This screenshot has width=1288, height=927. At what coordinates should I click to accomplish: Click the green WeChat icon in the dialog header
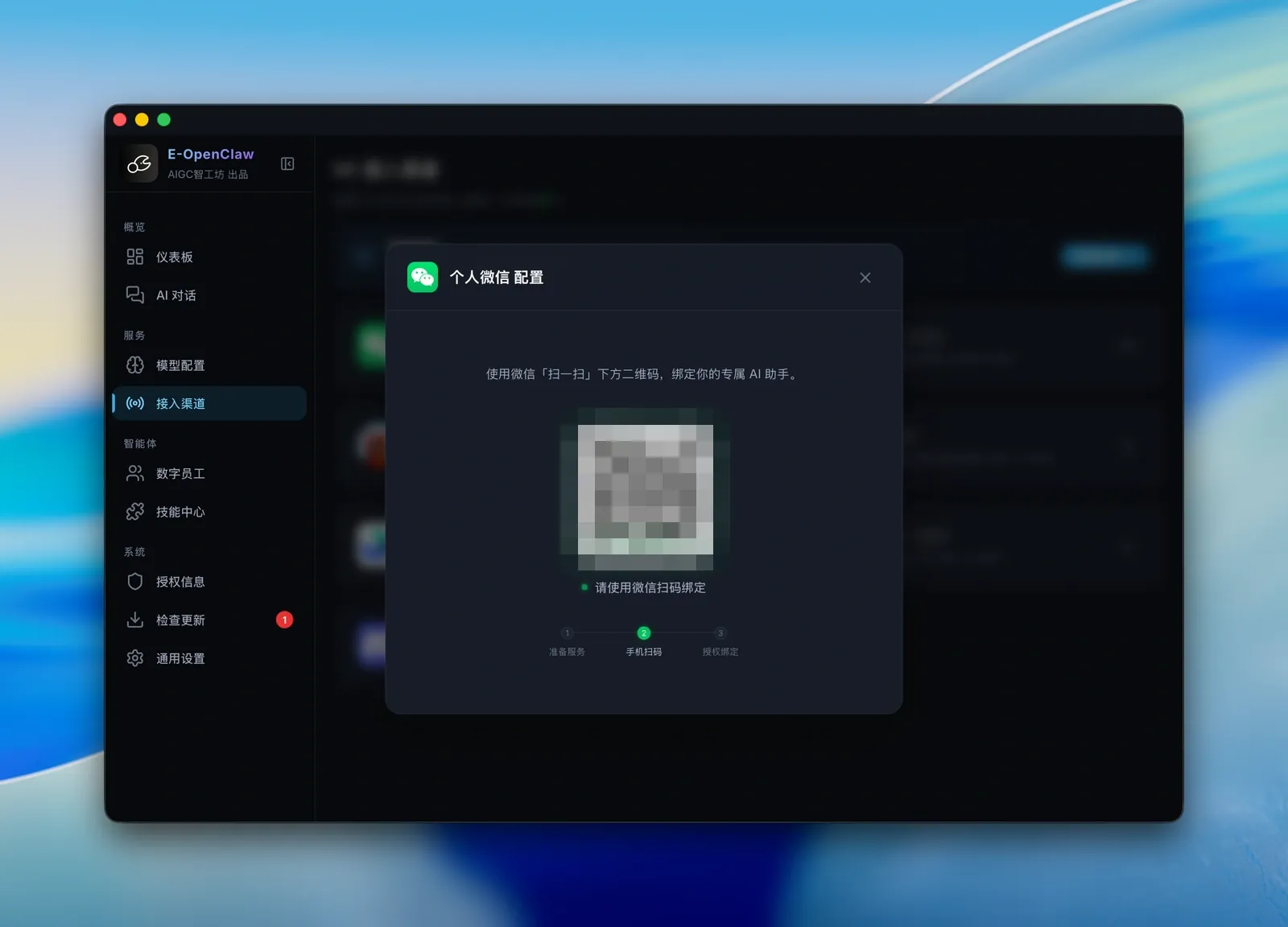[423, 278]
